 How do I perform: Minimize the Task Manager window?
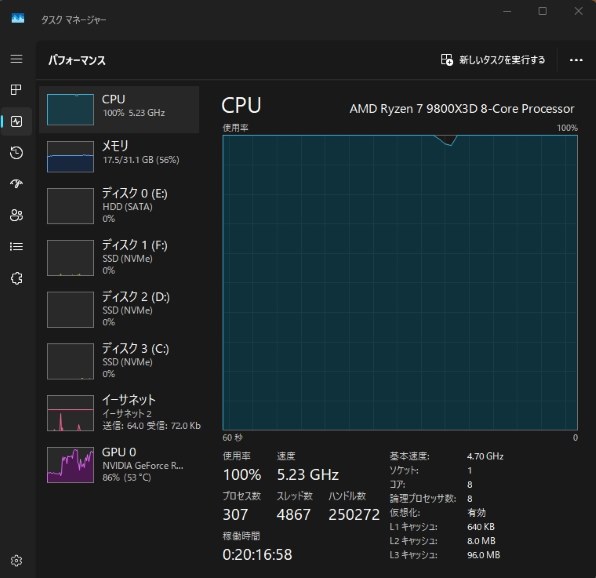(507, 11)
